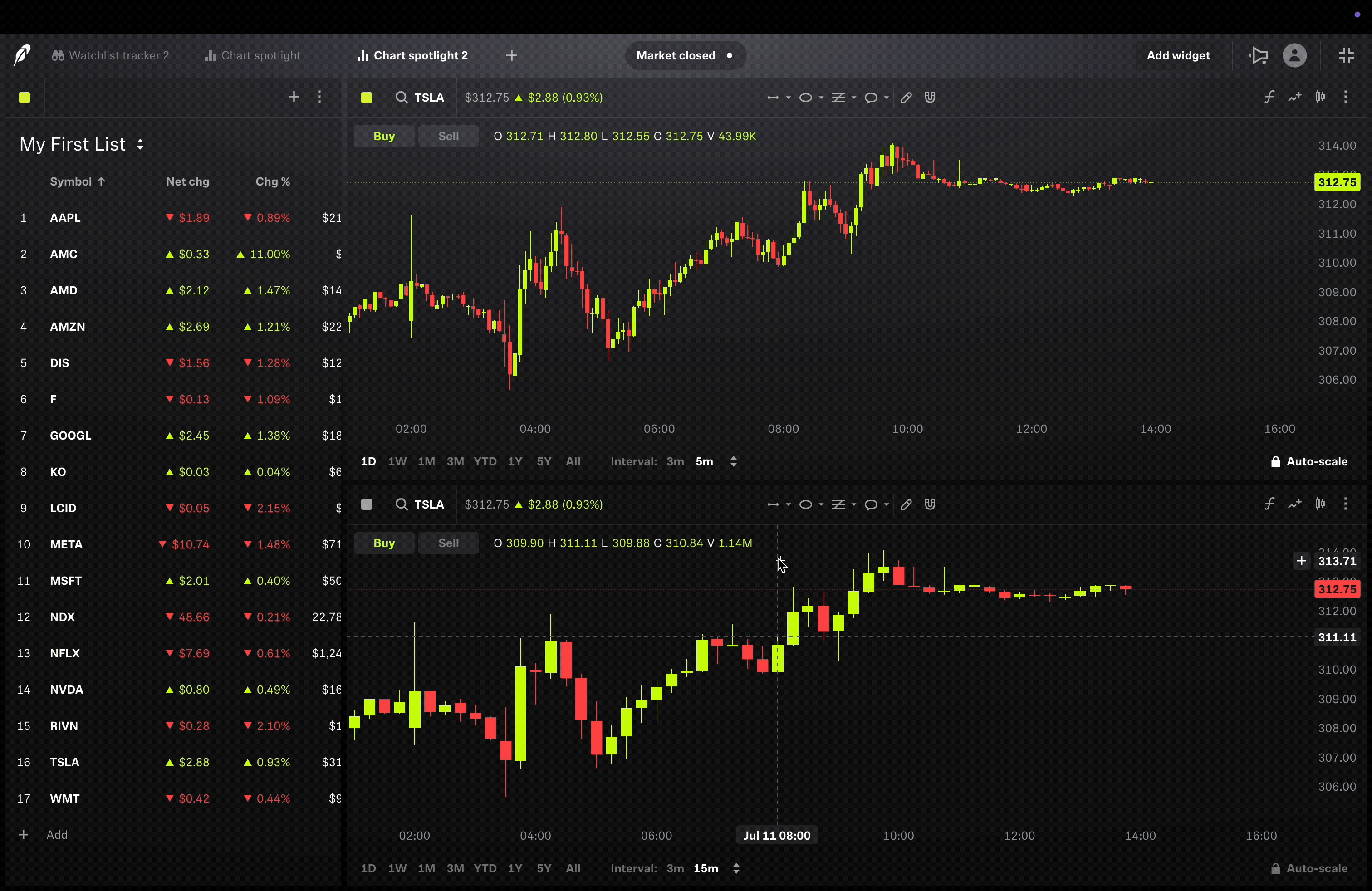
Task: Select the channel lines tool in the top chart
Action: [x=838, y=98]
